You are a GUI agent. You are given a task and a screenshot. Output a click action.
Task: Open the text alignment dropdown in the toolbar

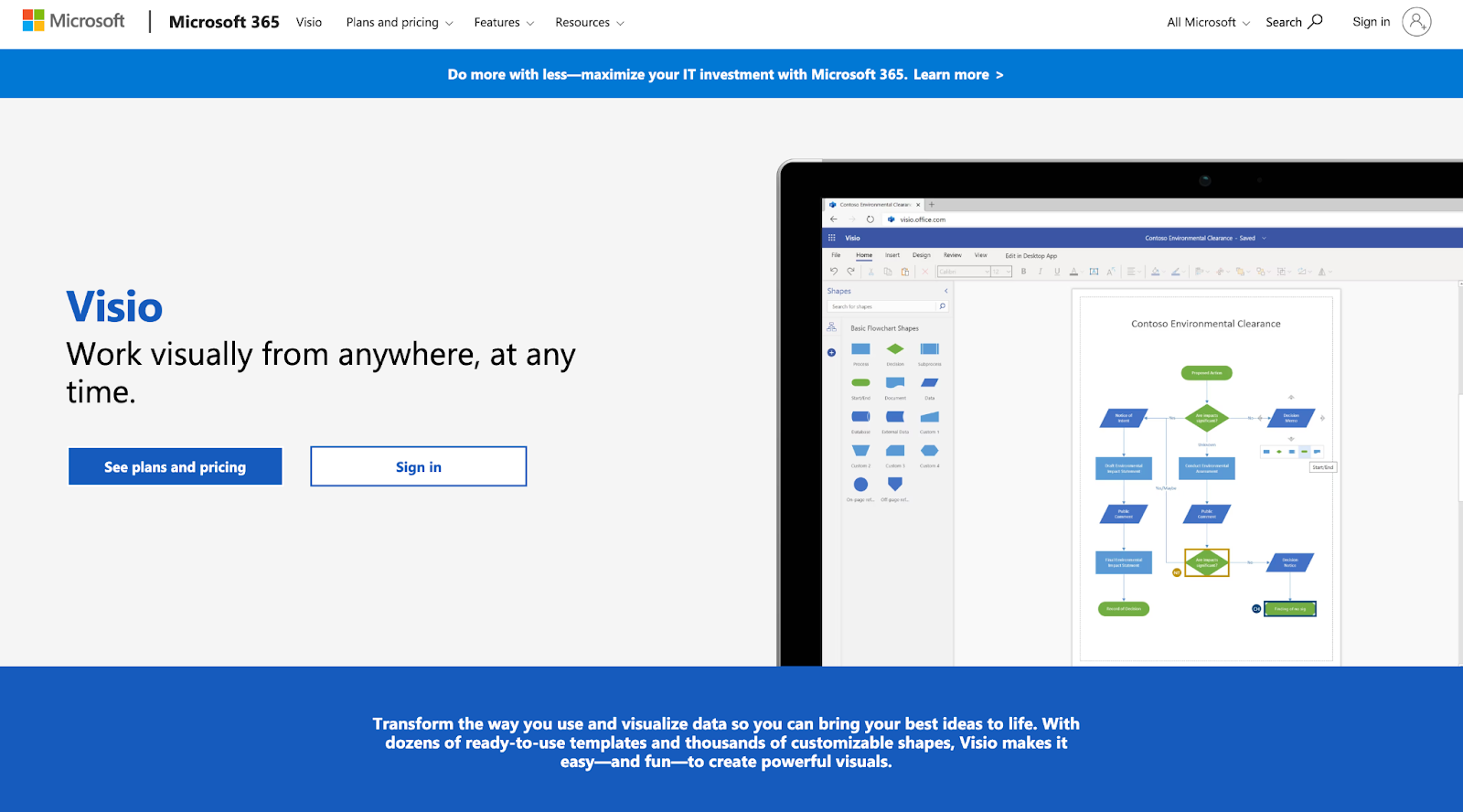click(1133, 272)
